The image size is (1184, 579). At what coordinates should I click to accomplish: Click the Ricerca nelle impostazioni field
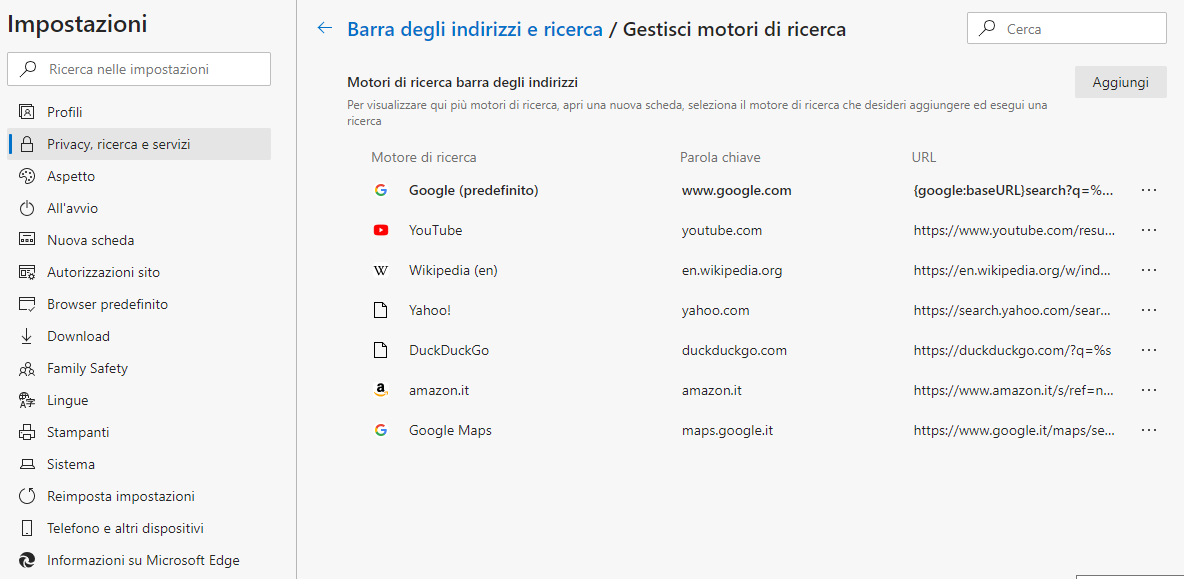coord(139,69)
